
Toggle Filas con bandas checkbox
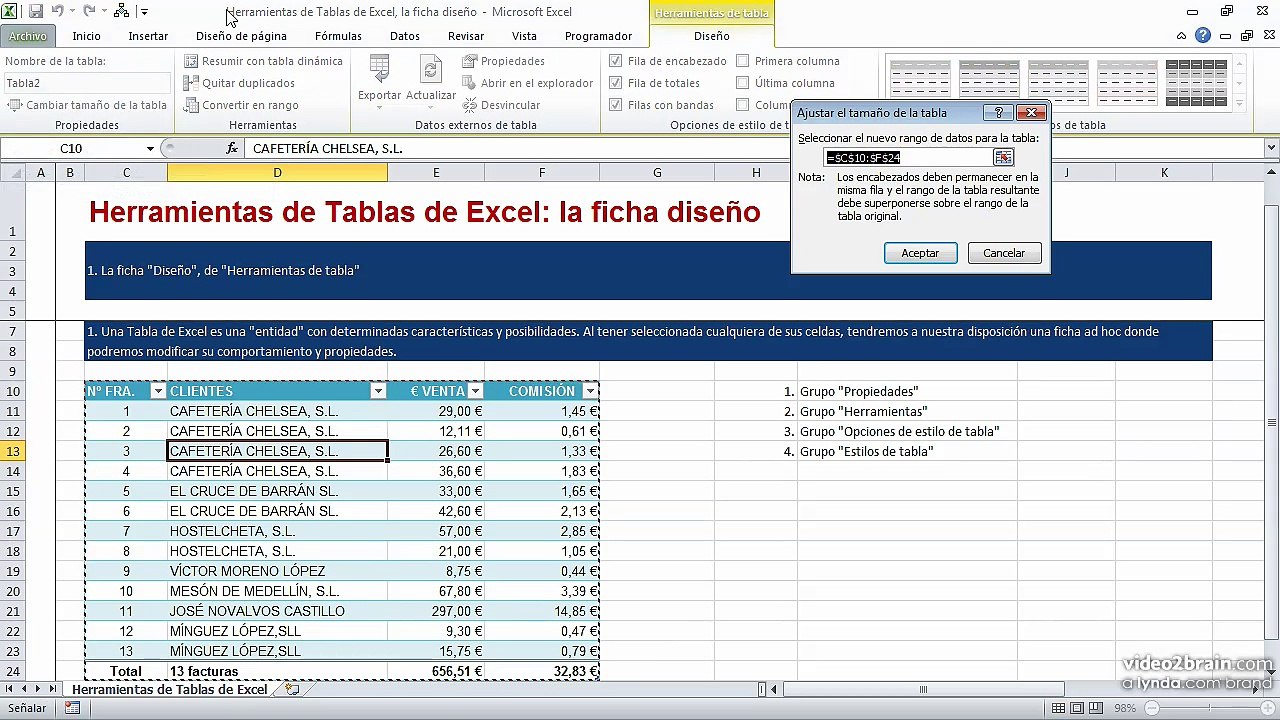tap(616, 105)
